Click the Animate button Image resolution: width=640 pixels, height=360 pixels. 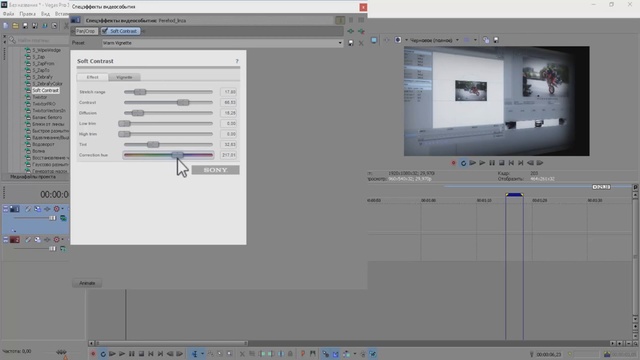[x=87, y=283]
